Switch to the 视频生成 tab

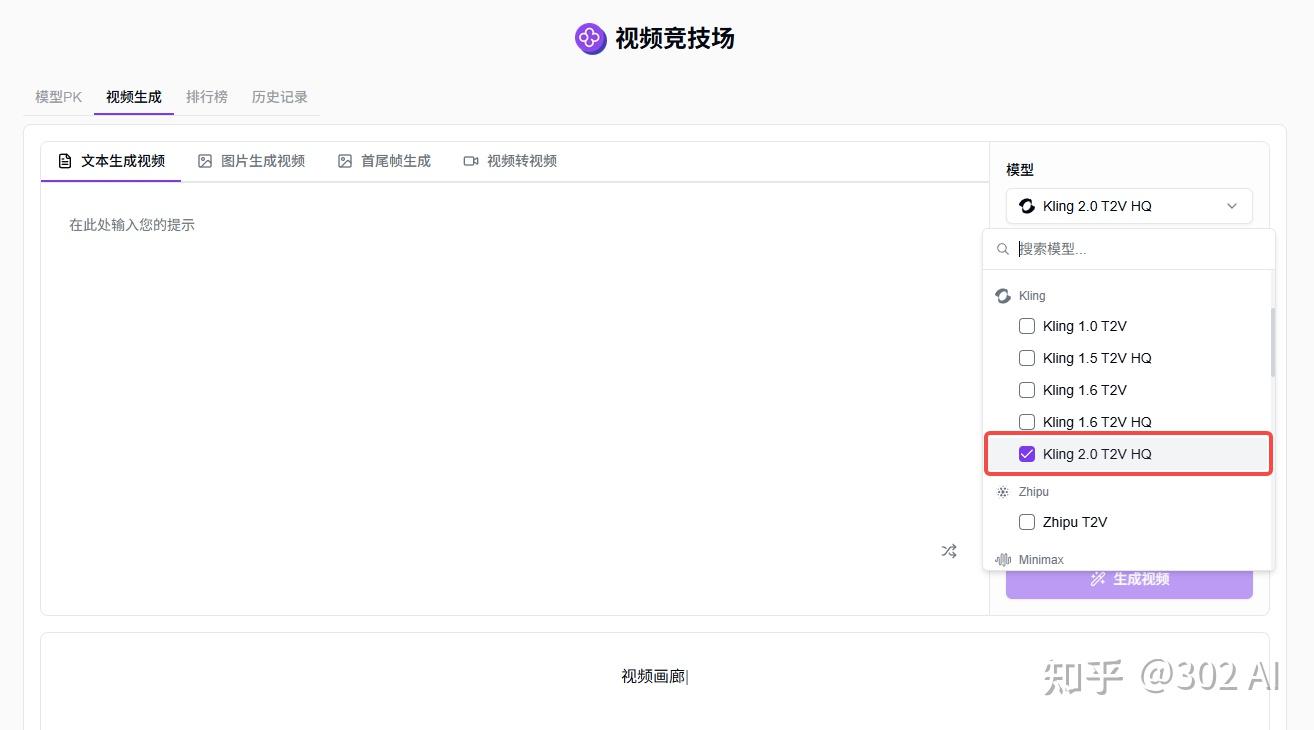coord(134,97)
